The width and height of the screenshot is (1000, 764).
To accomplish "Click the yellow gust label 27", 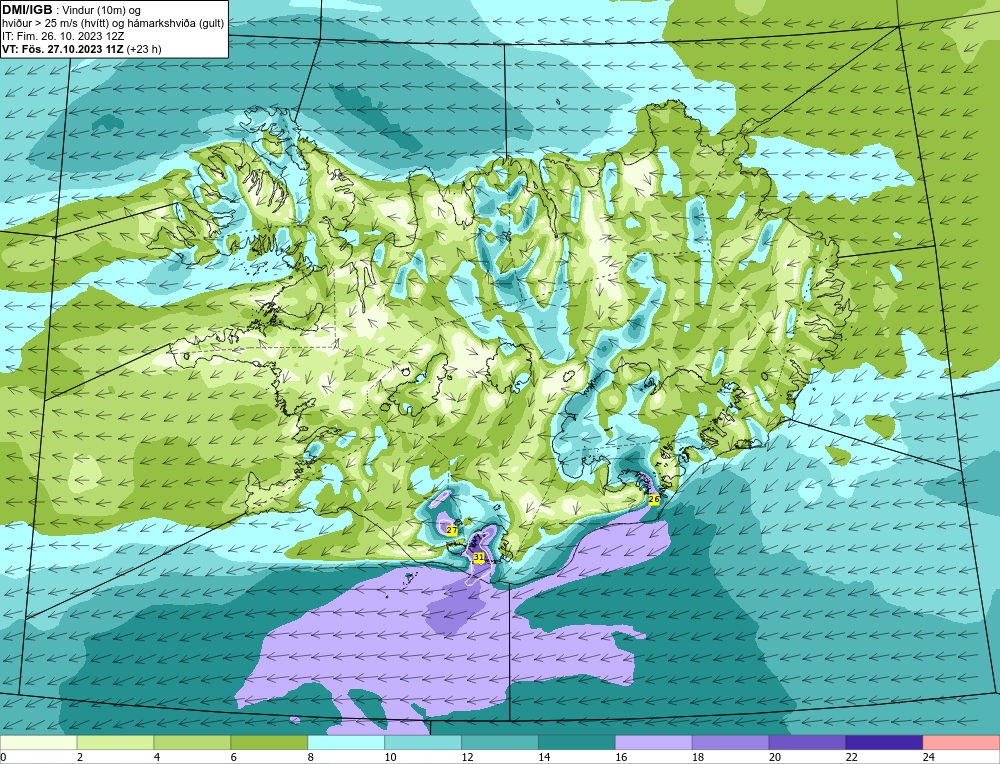I will point(452,531).
